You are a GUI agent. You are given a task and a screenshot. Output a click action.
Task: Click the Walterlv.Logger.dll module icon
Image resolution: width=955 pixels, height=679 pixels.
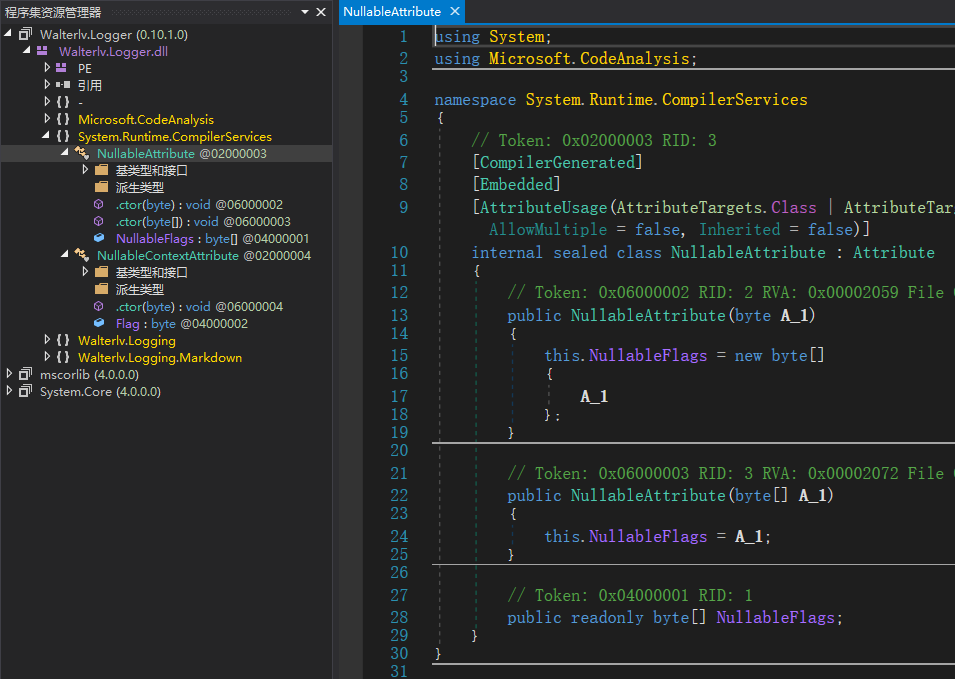(42, 51)
